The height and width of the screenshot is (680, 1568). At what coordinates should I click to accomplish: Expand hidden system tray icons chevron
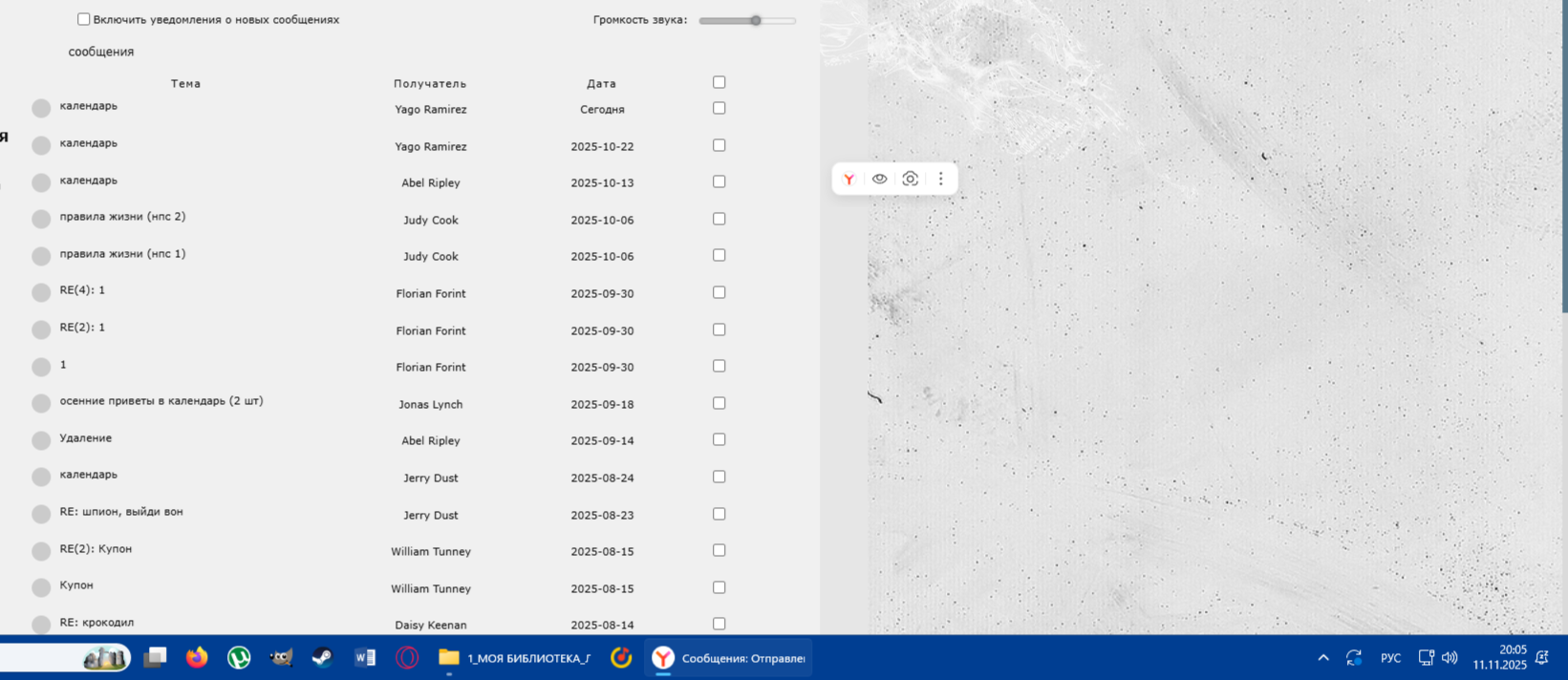click(1323, 658)
